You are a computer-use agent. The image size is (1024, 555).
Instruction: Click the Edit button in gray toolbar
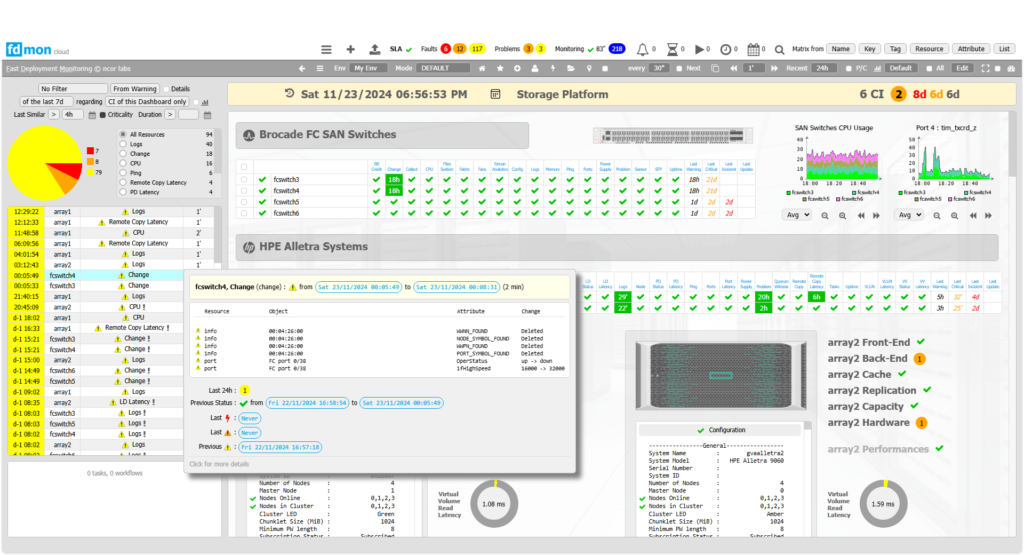(x=963, y=68)
